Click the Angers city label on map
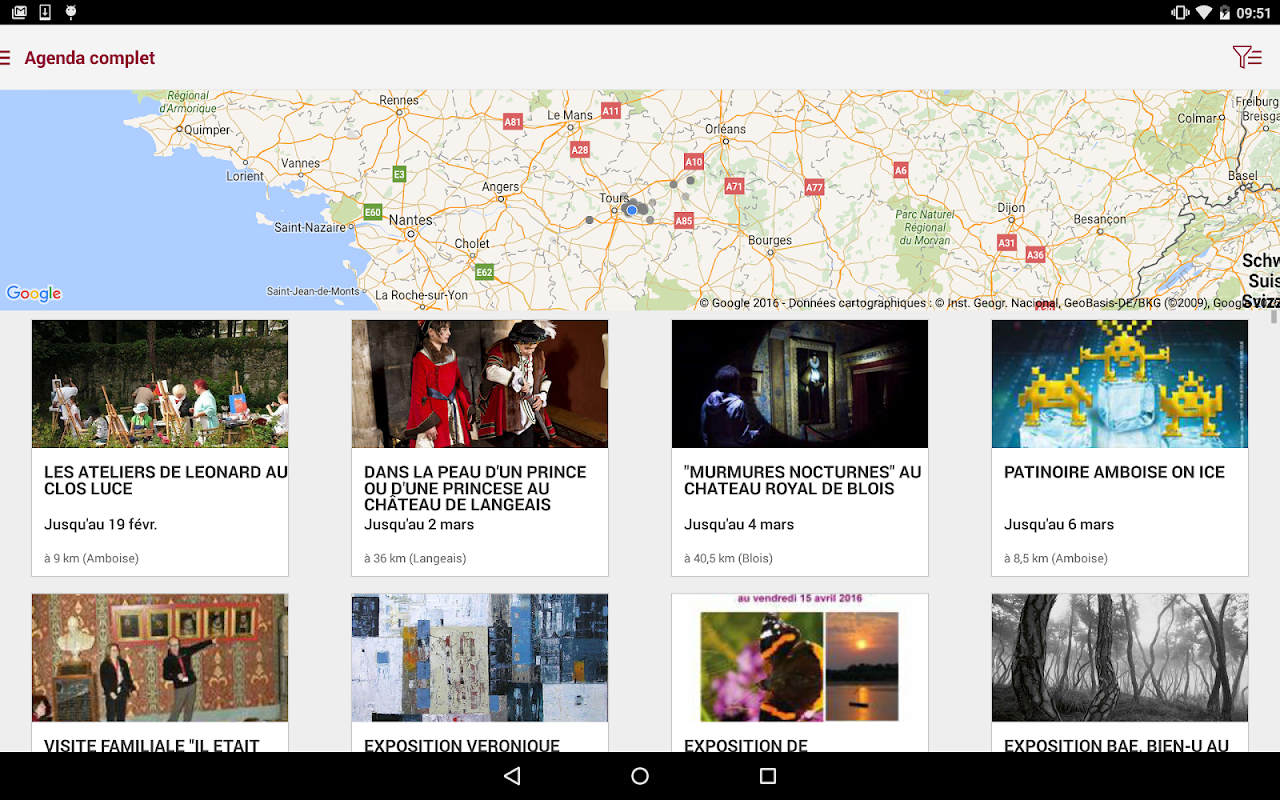Viewport: 1280px width, 800px height. coord(501,187)
